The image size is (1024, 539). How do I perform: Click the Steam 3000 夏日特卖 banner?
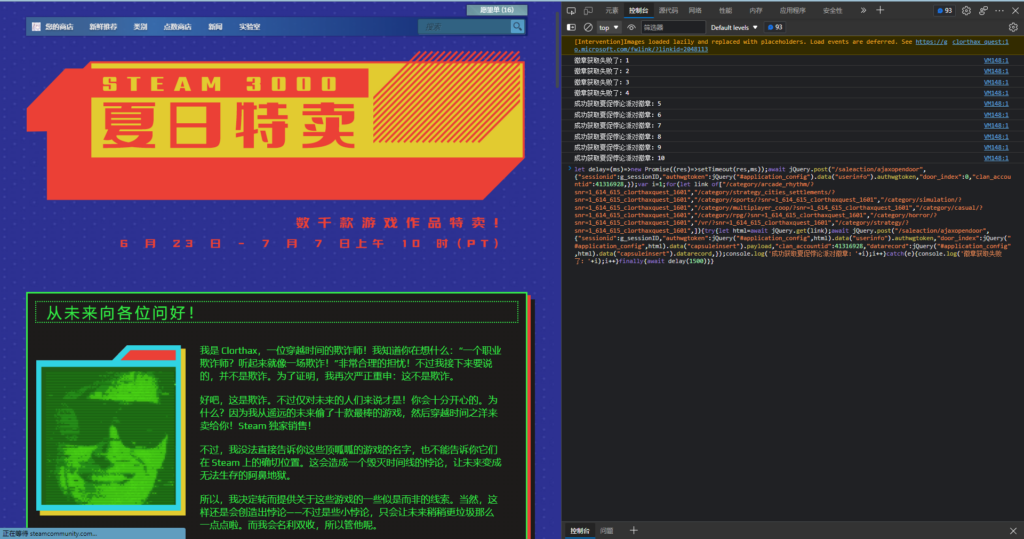[x=276, y=125]
